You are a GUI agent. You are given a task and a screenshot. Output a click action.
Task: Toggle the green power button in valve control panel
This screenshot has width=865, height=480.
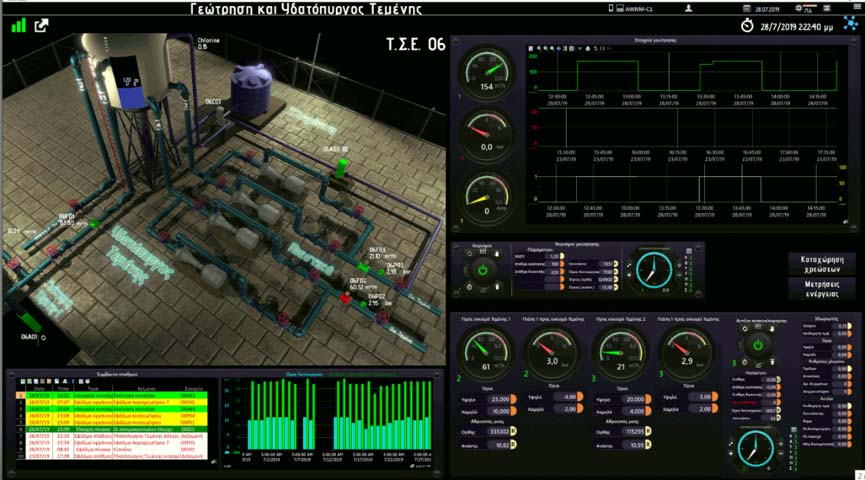757,345
